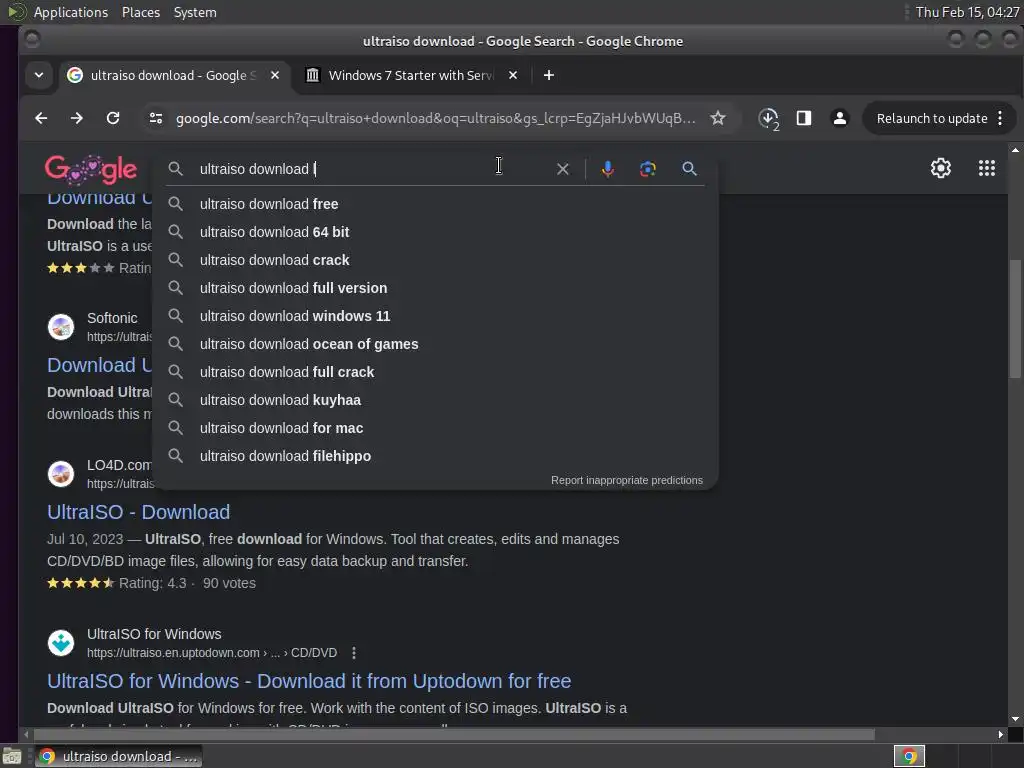
Task: Open the System menu
Action: click(x=195, y=12)
